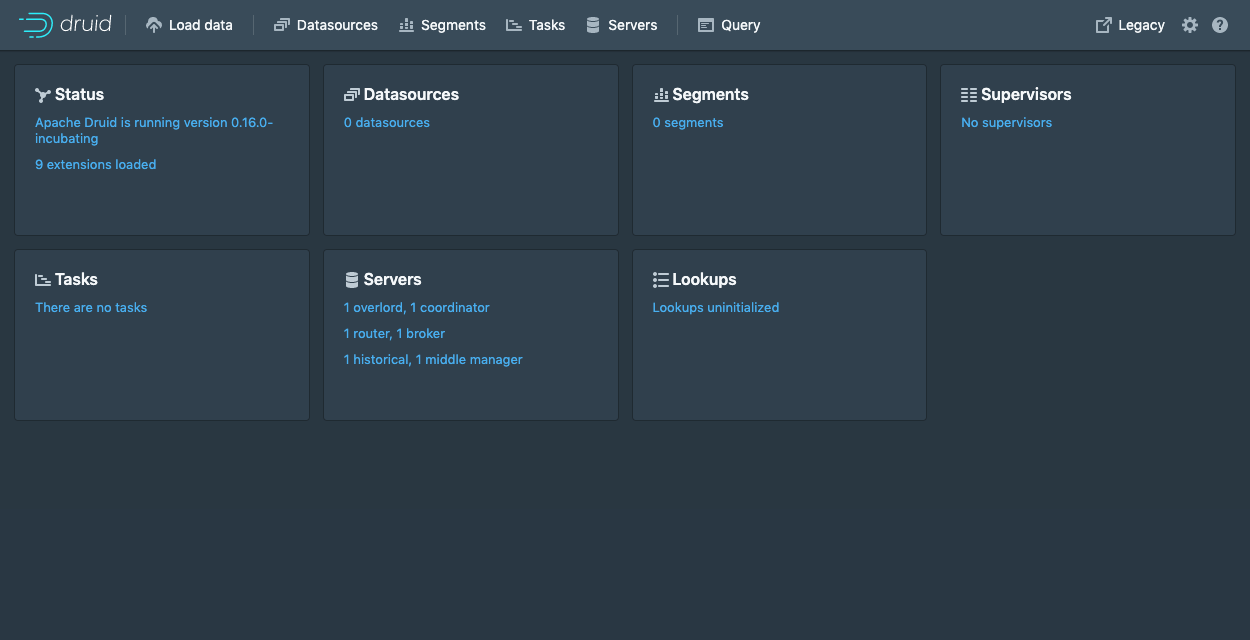Image resolution: width=1250 pixels, height=640 pixels.
Task: Click '1 historical, 1 middle manager' link
Action: [x=433, y=359]
